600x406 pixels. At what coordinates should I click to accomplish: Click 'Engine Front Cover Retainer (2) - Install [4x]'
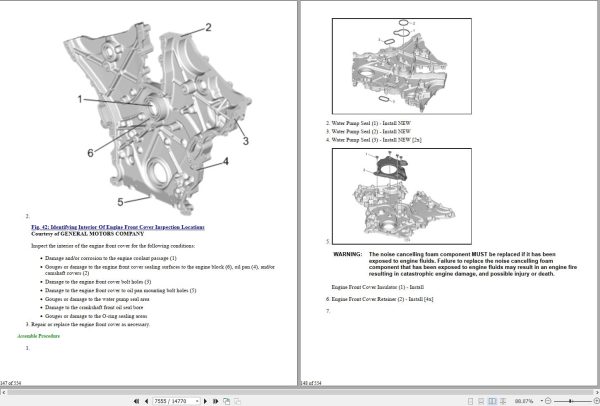pos(382,299)
